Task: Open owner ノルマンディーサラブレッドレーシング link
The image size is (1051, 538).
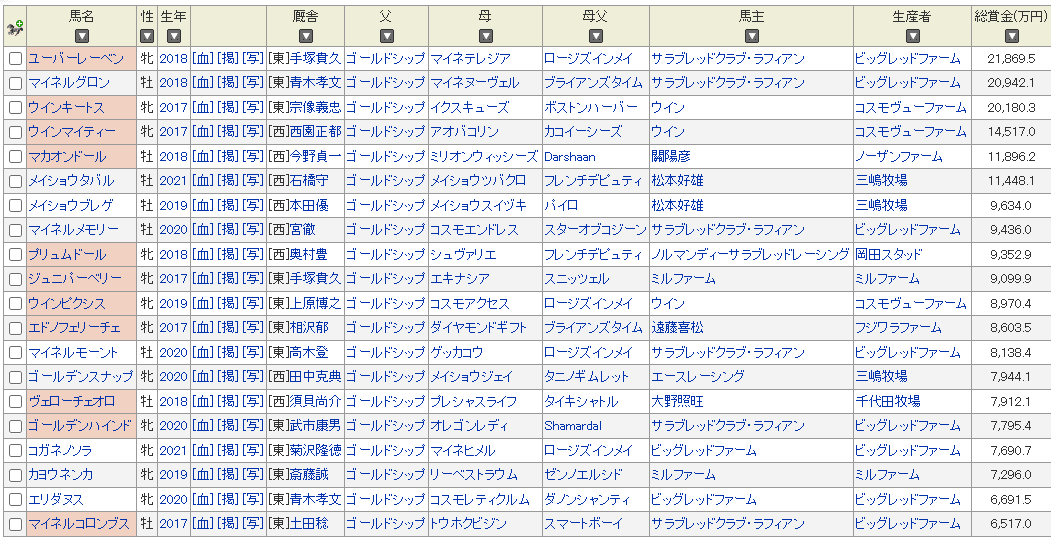Action: click(x=750, y=255)
